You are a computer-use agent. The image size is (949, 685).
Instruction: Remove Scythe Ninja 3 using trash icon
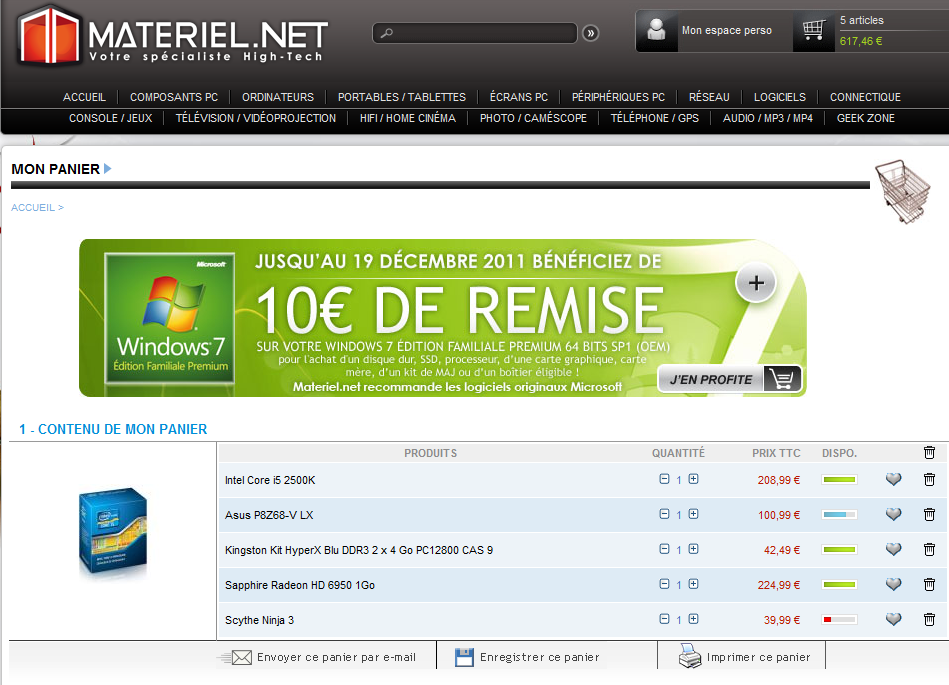[929, 620]
